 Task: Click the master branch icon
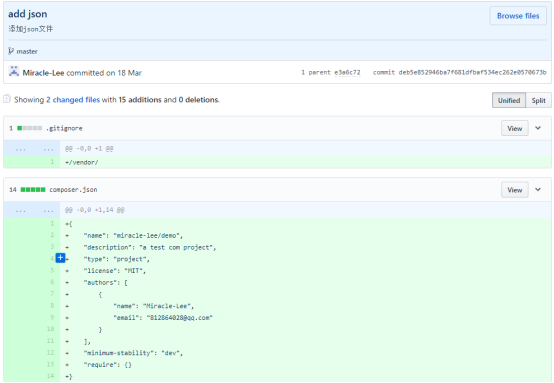click(11, 51)
